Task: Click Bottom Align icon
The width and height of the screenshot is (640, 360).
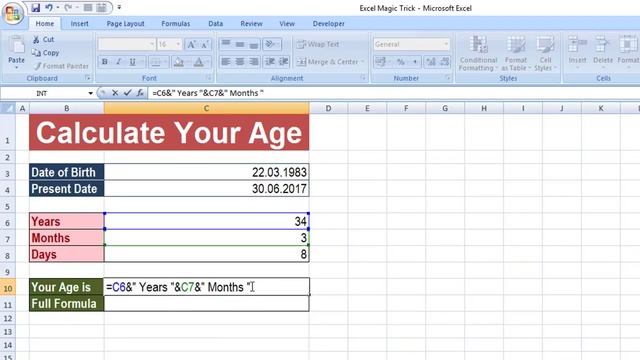Action: click(253, 44)
